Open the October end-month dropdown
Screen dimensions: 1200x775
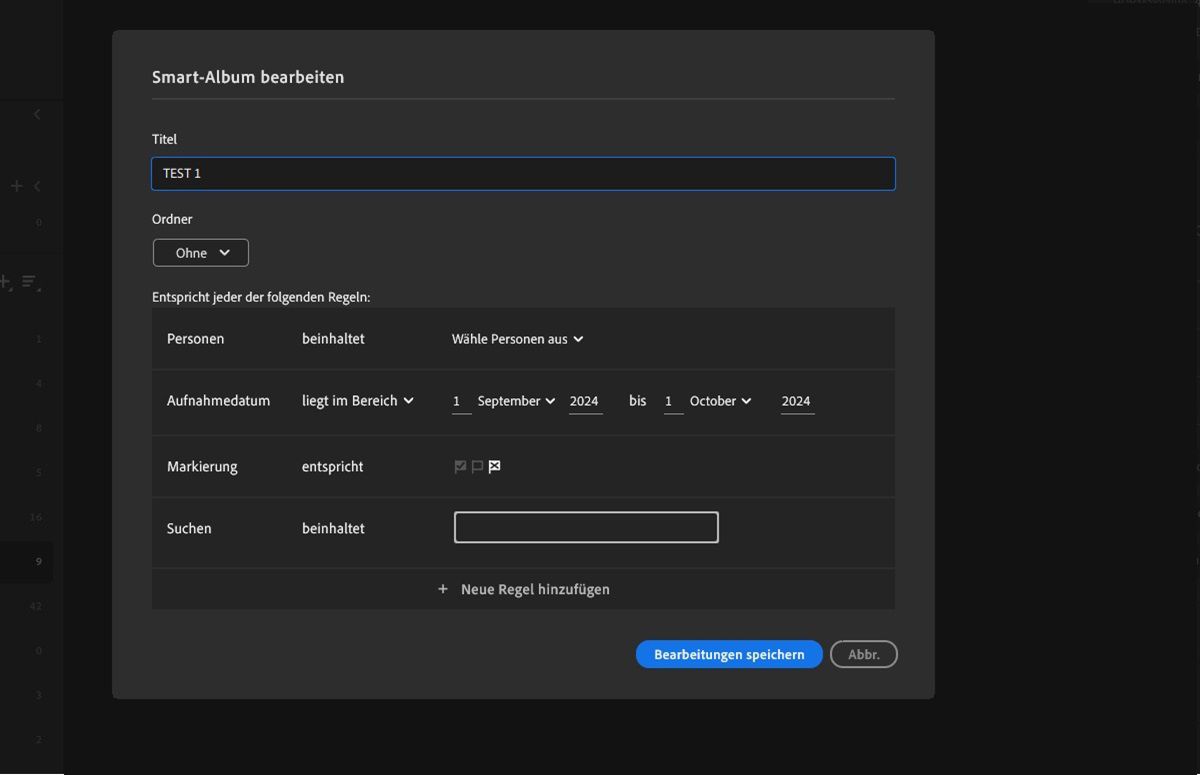[720, 400]
